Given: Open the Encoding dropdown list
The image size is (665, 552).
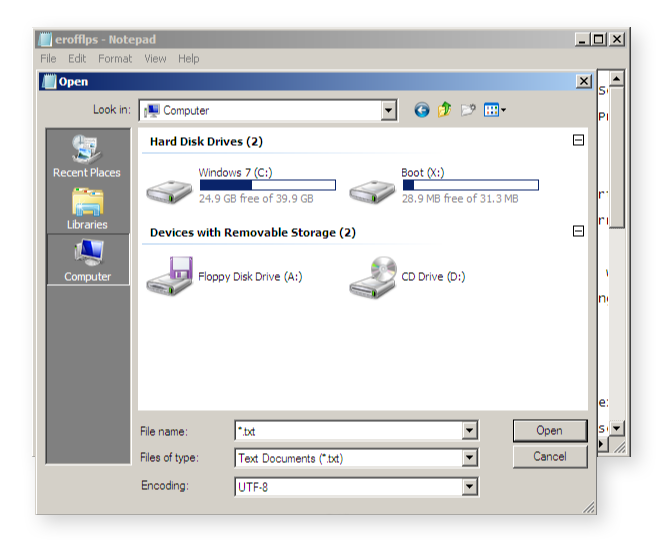Looking at the screenshot, I should pyautogui.click(x=469, y=487).
